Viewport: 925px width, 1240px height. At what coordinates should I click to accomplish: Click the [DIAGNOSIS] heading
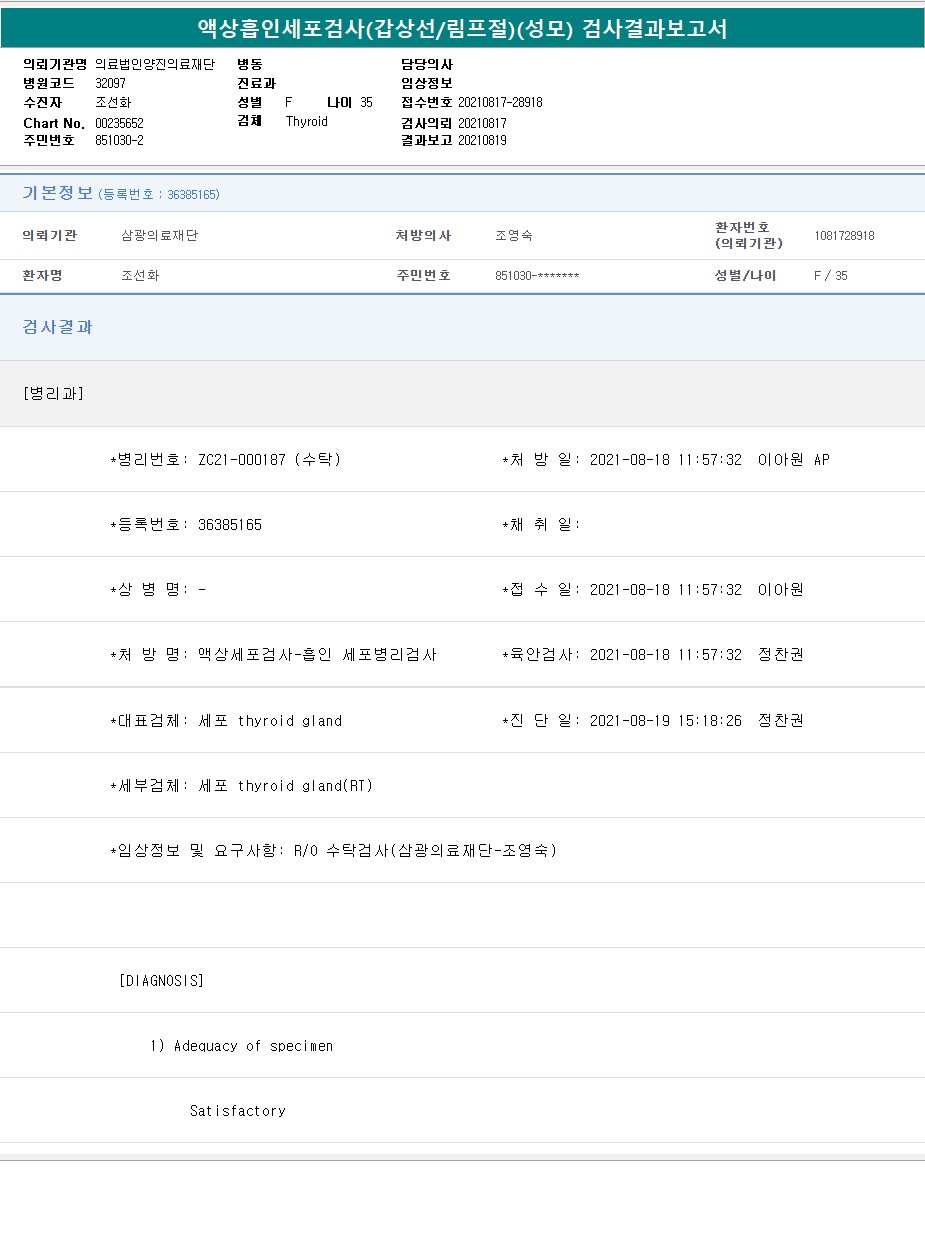161,981
